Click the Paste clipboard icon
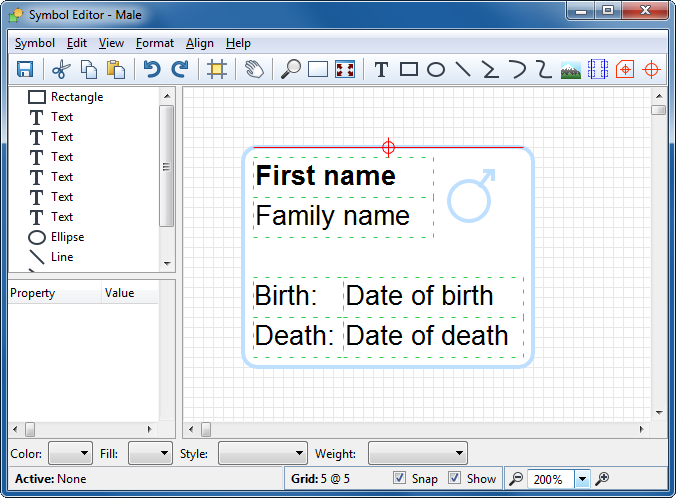This screenshot has height=498, width=676. point(116,69)
